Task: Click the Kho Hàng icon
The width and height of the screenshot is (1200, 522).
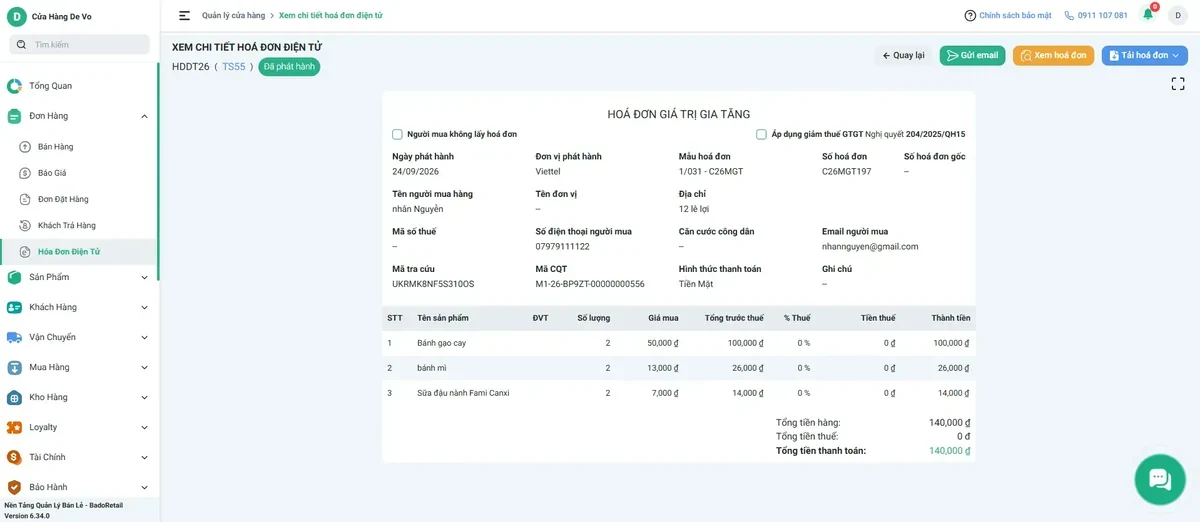Action: tap(14, 397)
